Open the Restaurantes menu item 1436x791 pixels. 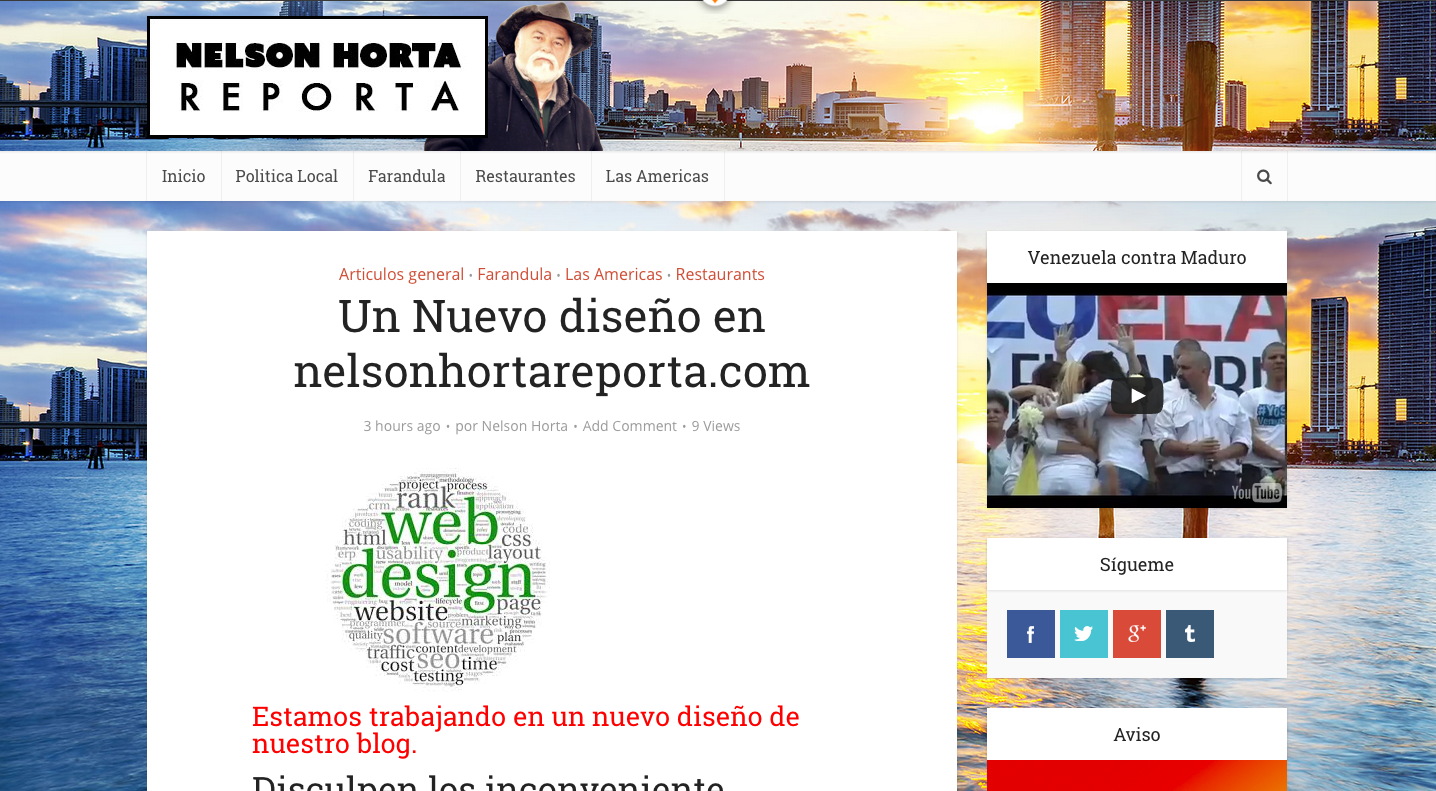(526, 176)
